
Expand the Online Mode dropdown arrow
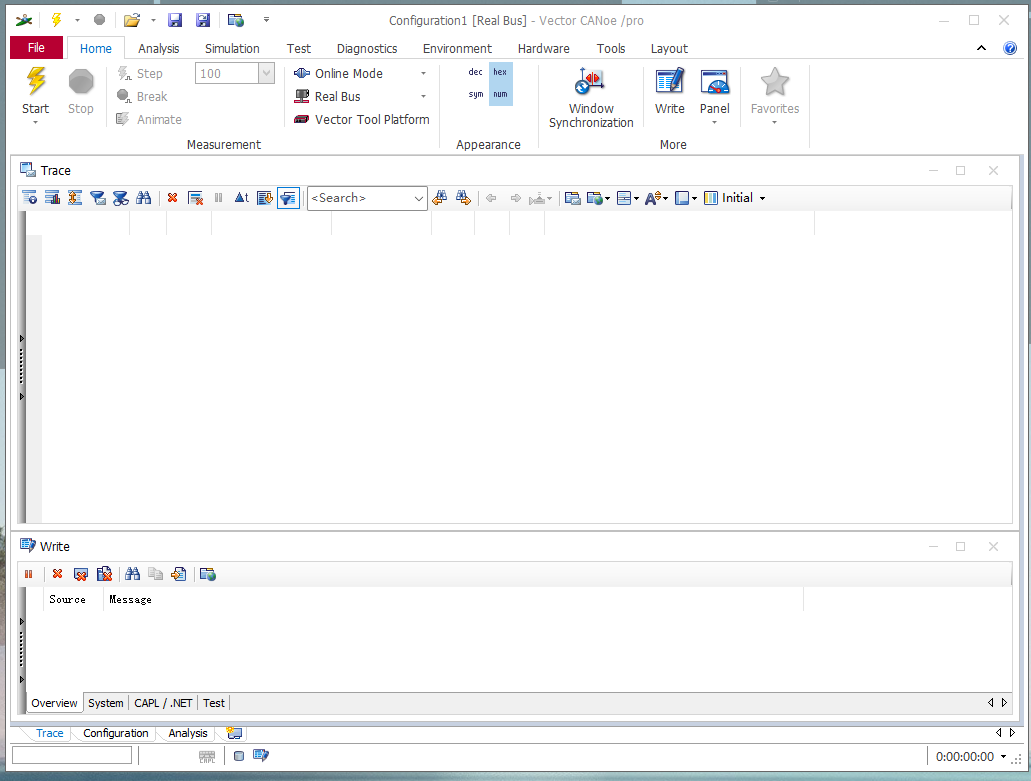(423, 74)
